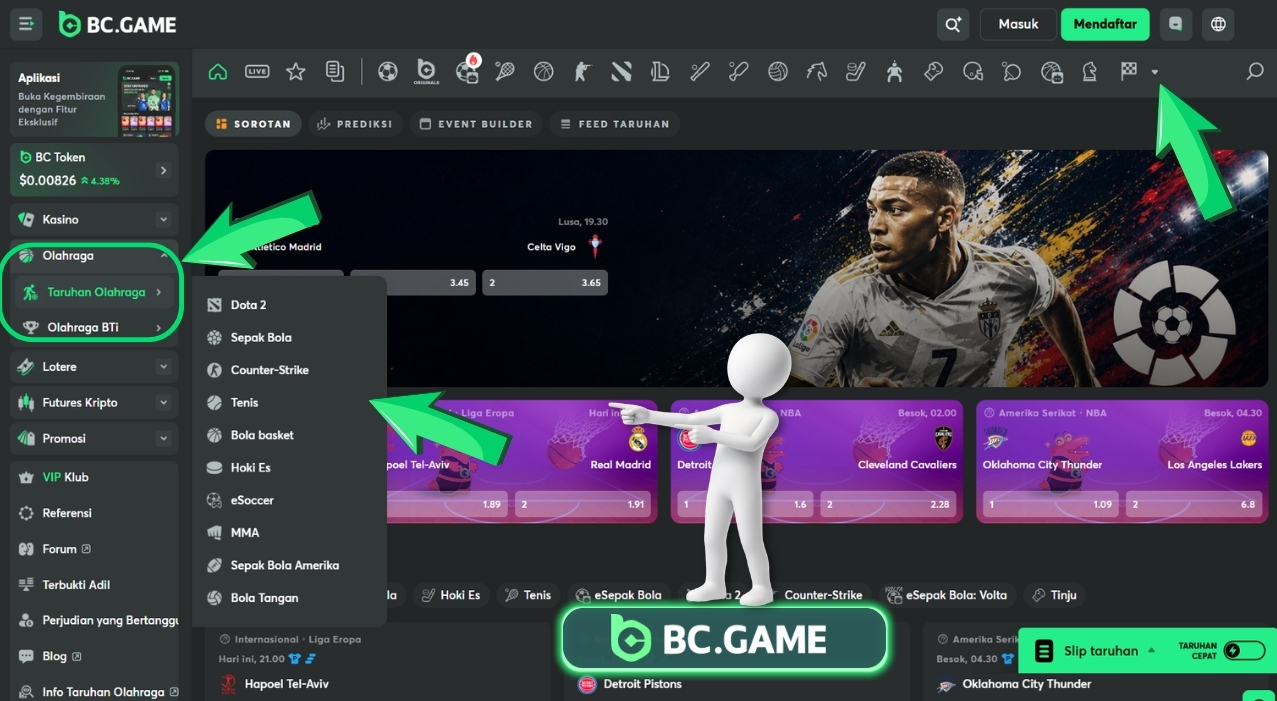Toggle the Taruhan Cepat quick bet switch
The image size is (1277, 701).
point(1244,651)
